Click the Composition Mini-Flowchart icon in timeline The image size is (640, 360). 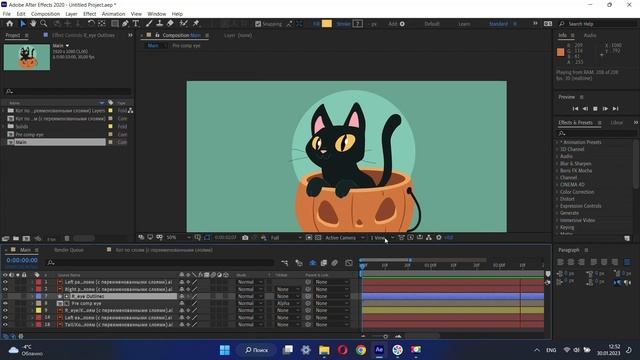click(284, 263)
